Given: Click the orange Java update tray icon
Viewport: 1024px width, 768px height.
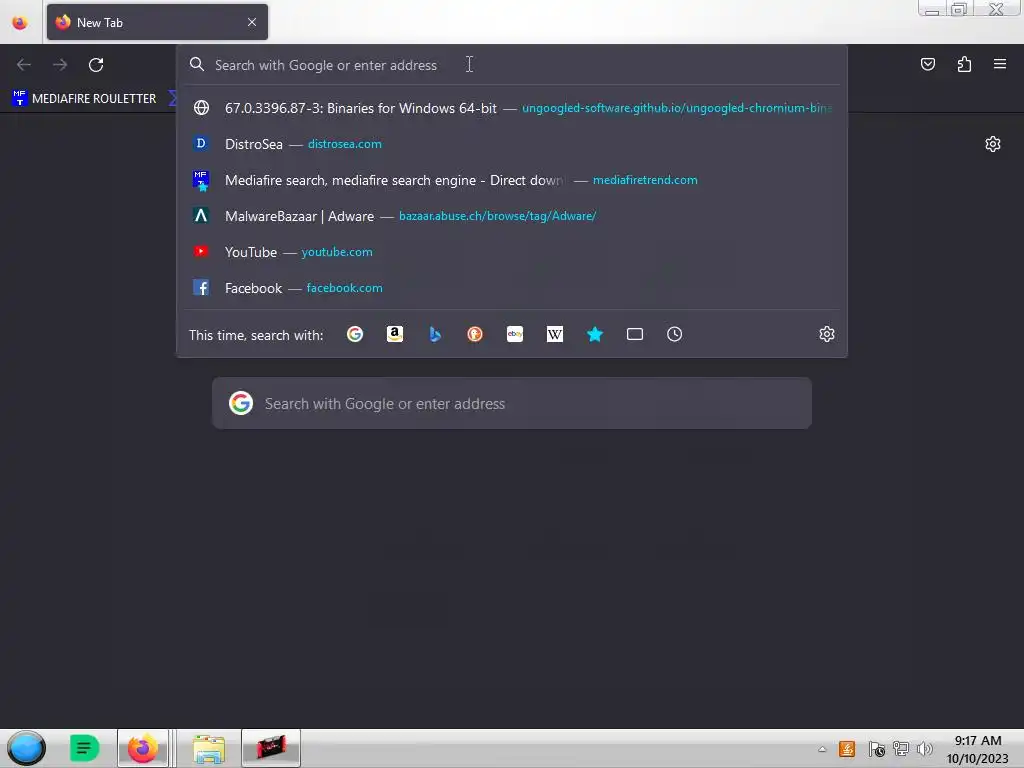Looking at the screenshot, I should [847, 749].
